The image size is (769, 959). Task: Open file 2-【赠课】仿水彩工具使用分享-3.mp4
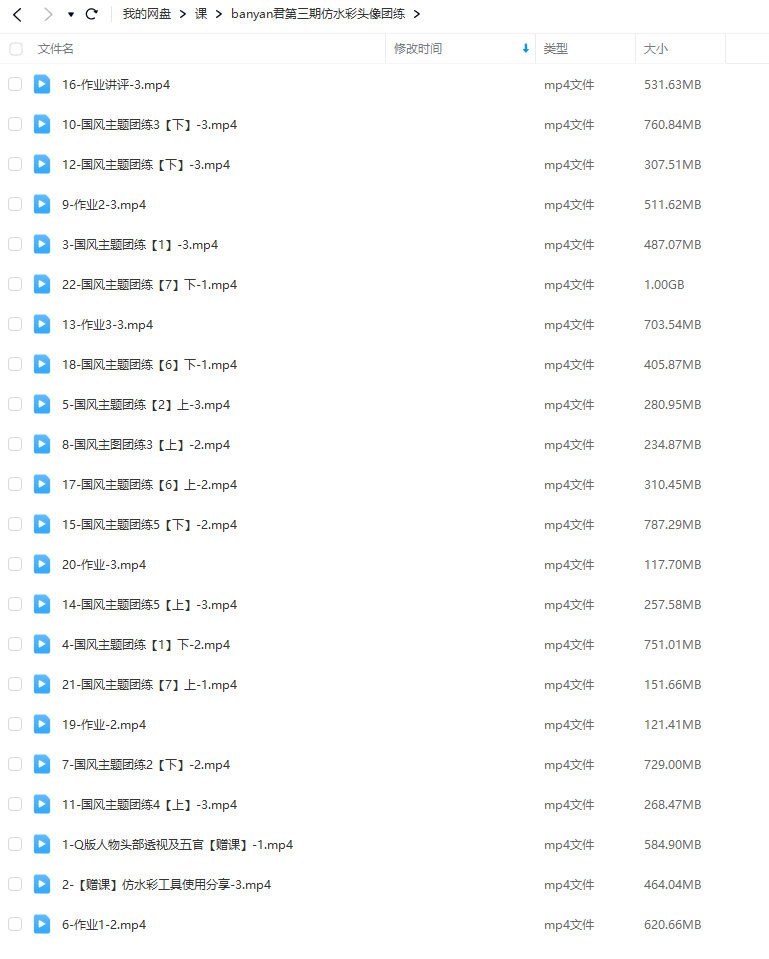point(166,884)
